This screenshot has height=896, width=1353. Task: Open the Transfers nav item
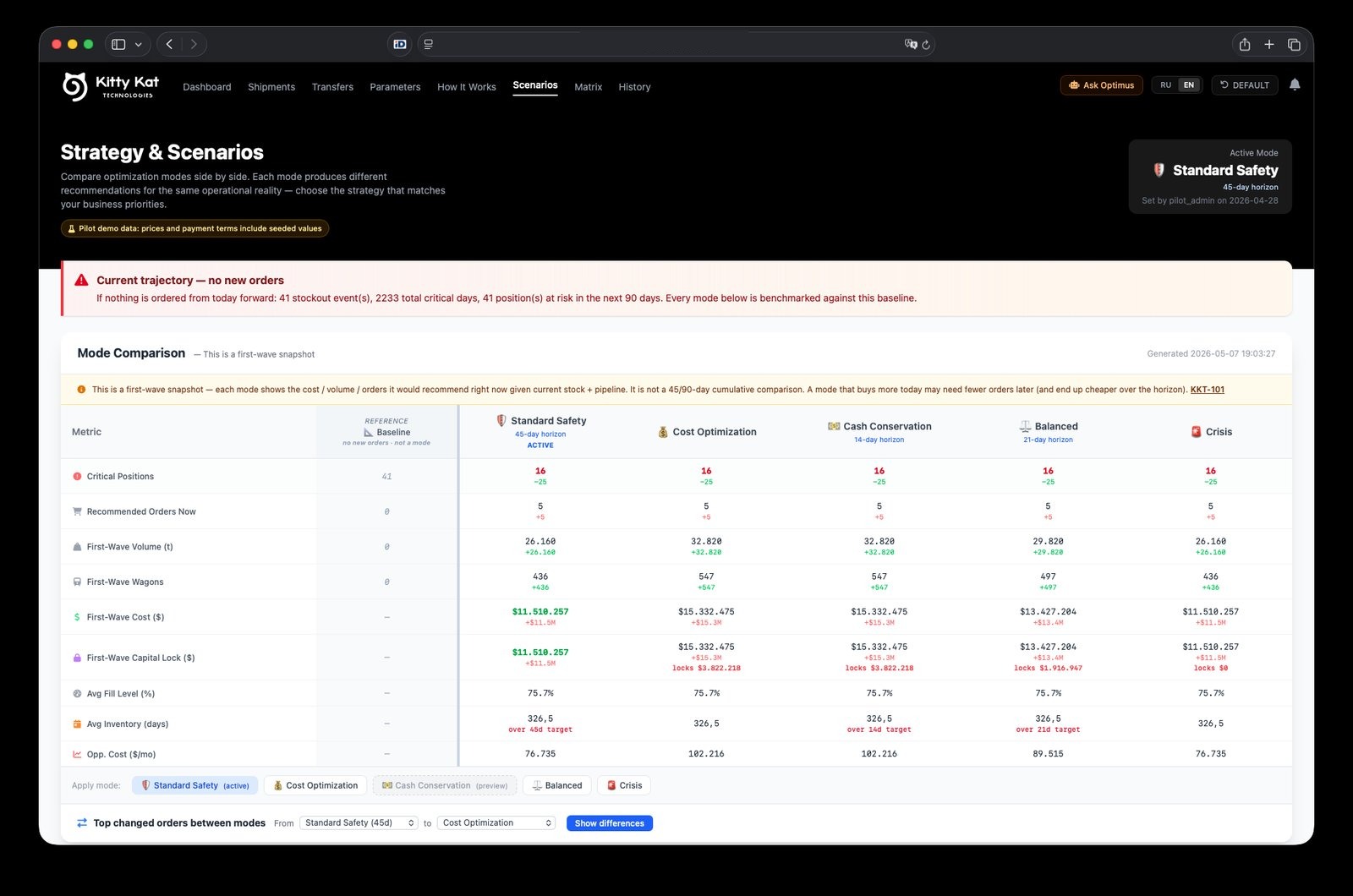tap(332, 87)
